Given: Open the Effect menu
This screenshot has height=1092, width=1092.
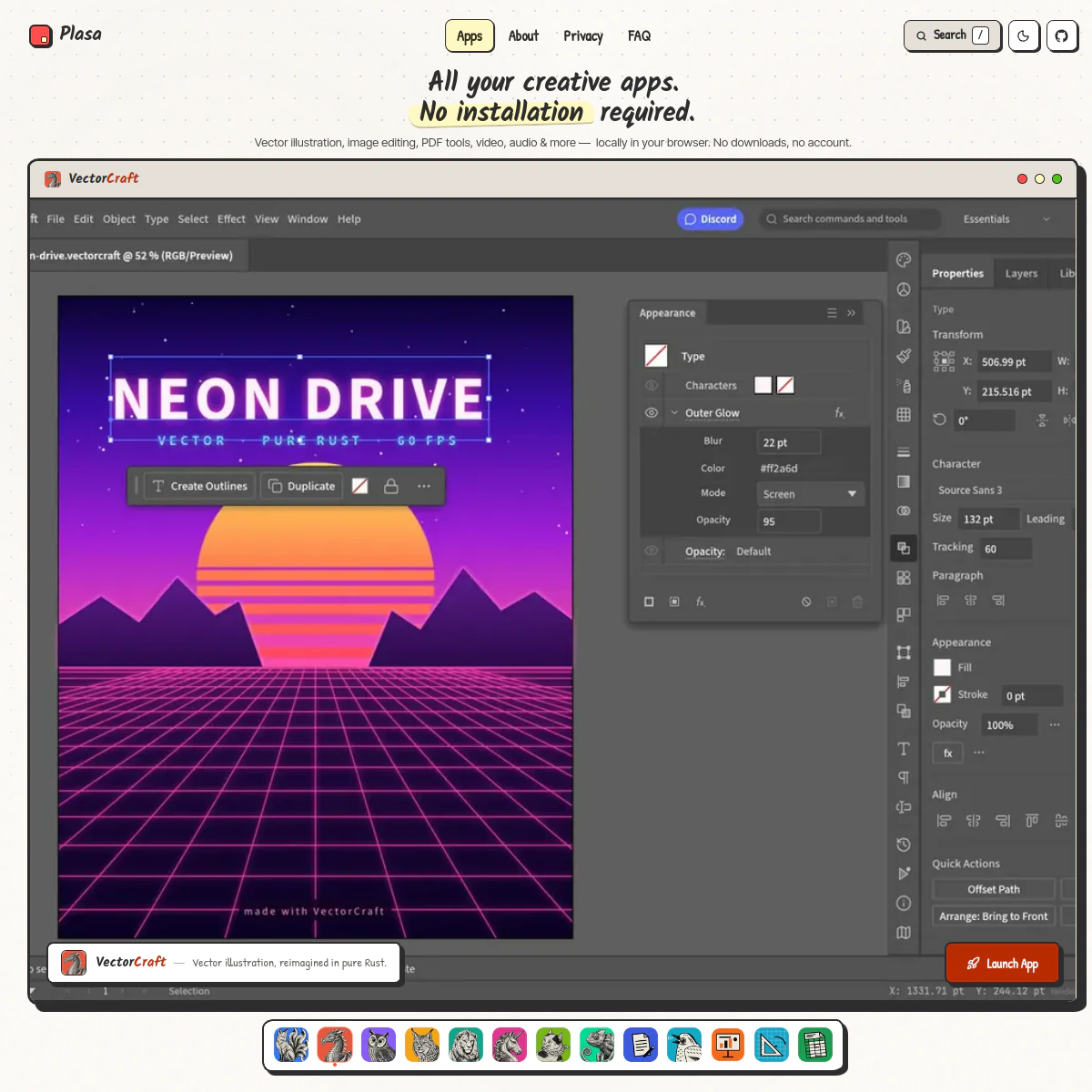Looking at the screenshot, I should [231, 219].
